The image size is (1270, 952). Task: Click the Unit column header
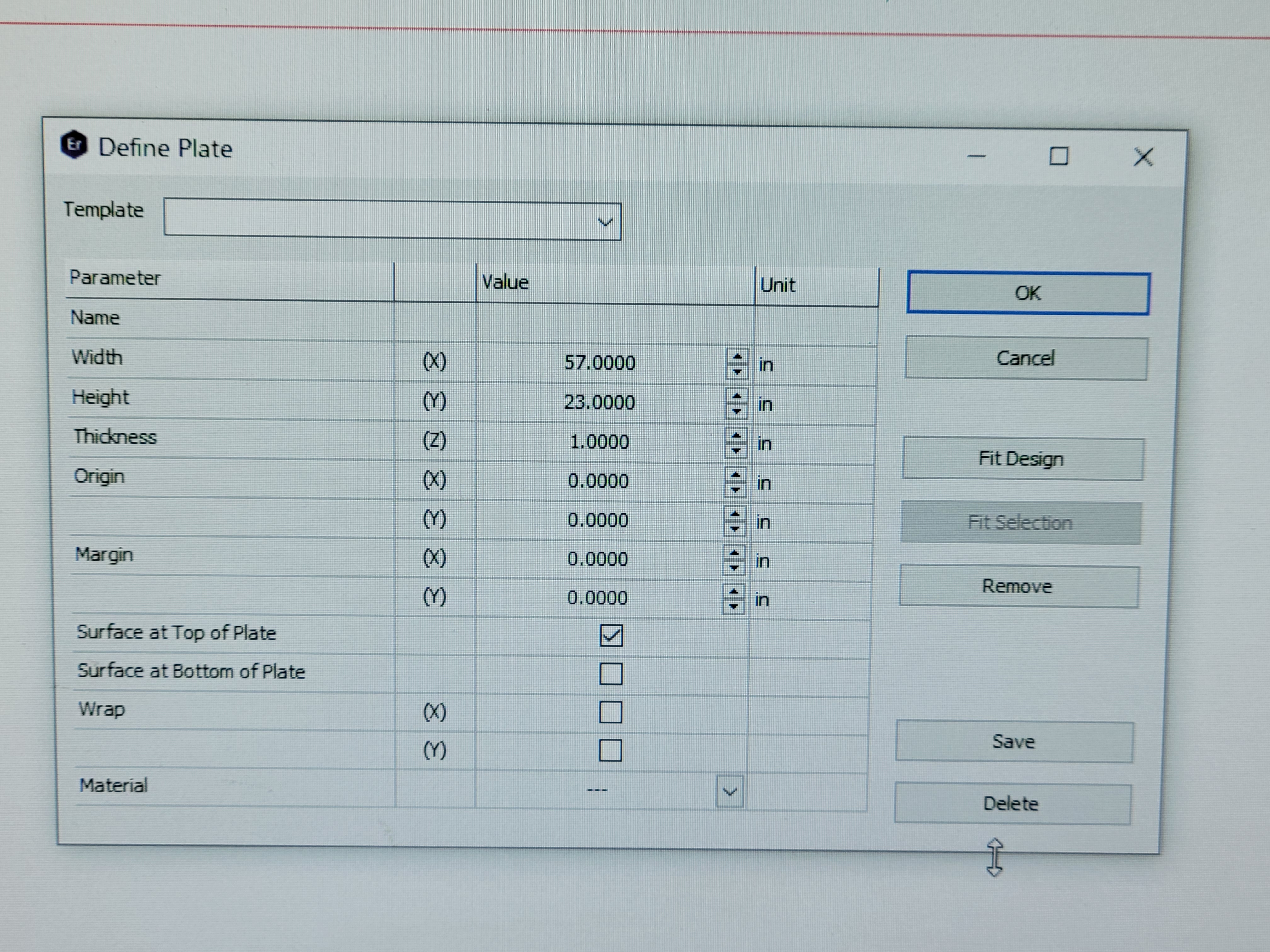[x=816, y=286]
